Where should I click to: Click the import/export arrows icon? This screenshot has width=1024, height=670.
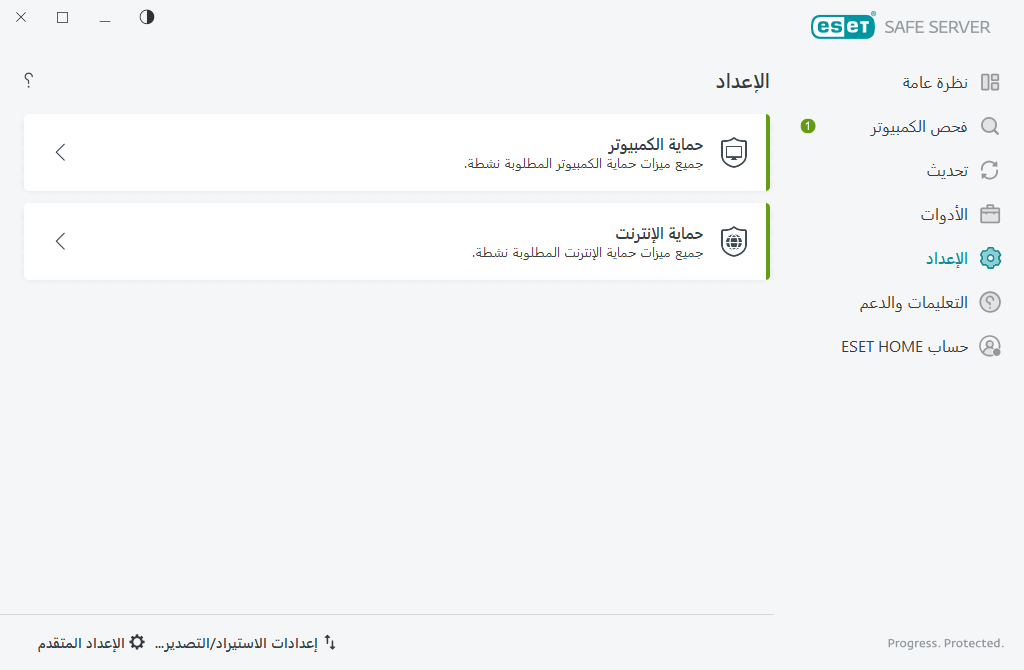click(x=330, y=643)
